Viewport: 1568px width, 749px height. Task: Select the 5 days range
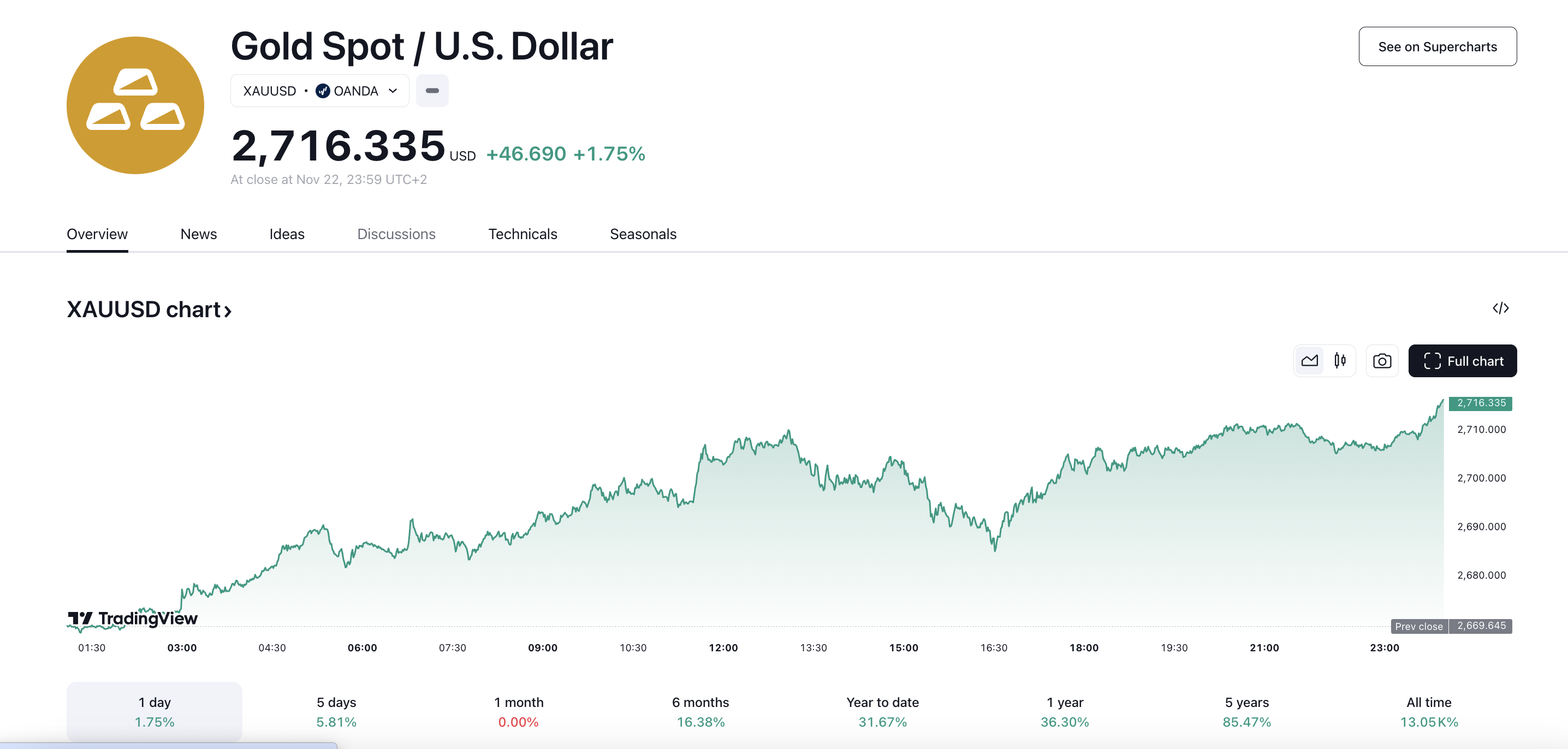[x=336, y=711]
